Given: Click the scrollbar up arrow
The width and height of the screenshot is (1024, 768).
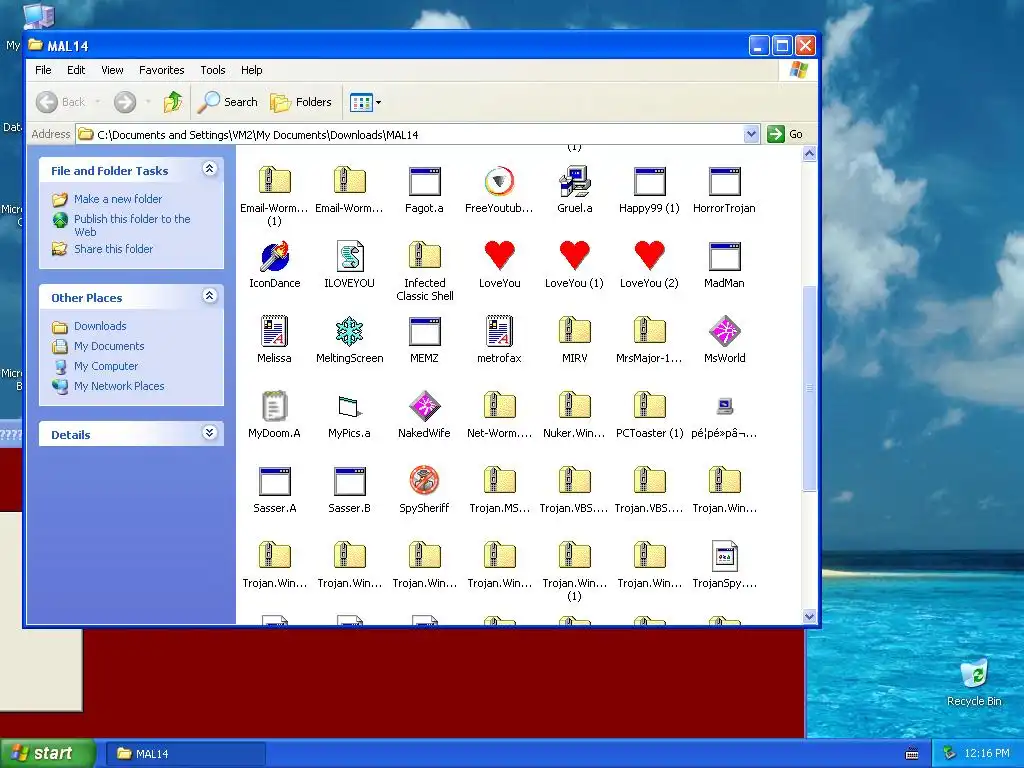Looking at the screenshot, I should coord(810,153).
